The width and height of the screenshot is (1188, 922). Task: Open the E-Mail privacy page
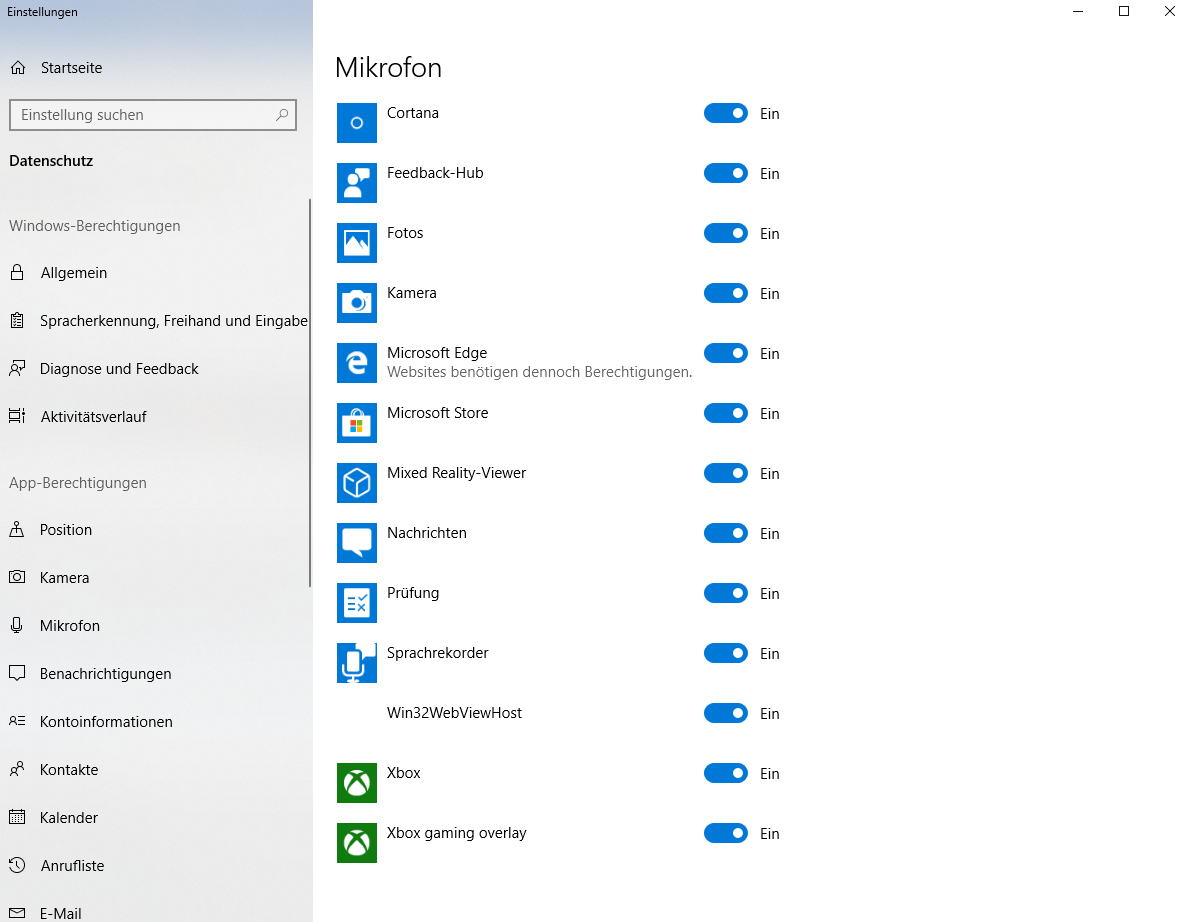tap(155, 911)
